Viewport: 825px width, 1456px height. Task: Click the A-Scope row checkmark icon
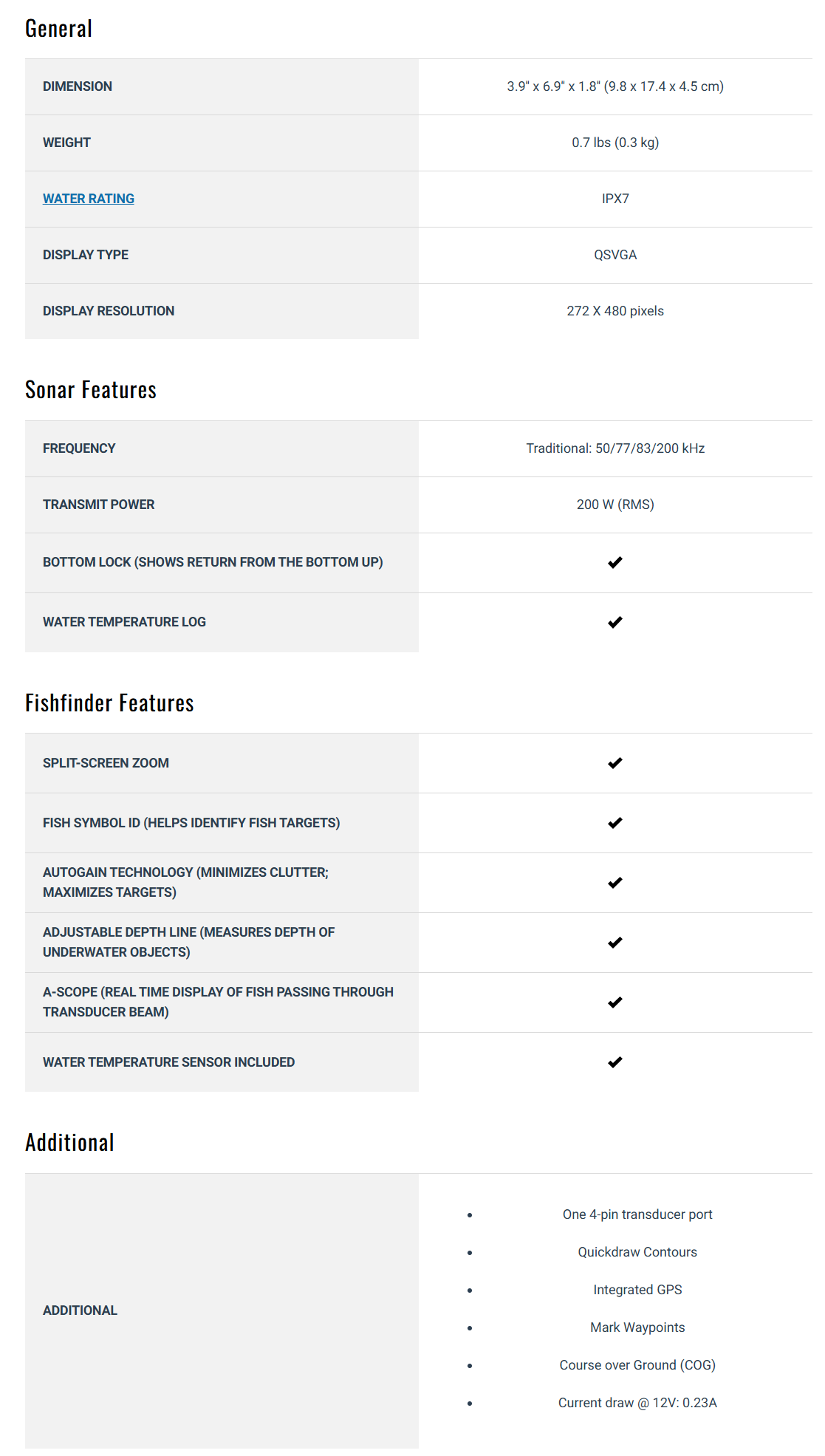coord(615,1002)
